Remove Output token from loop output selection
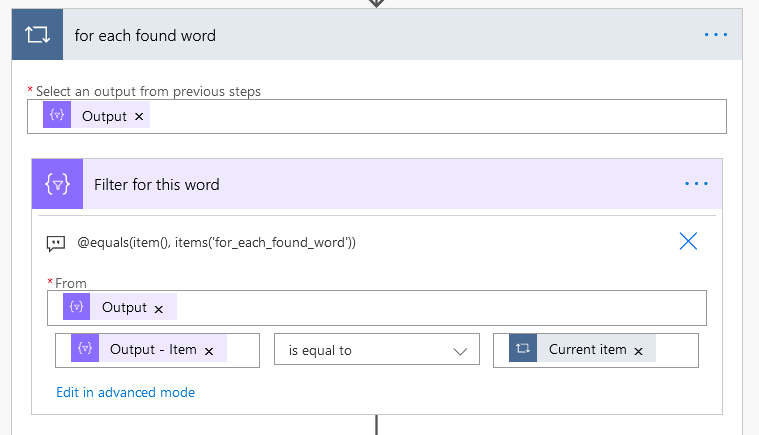759x435 pixels. 139,117
